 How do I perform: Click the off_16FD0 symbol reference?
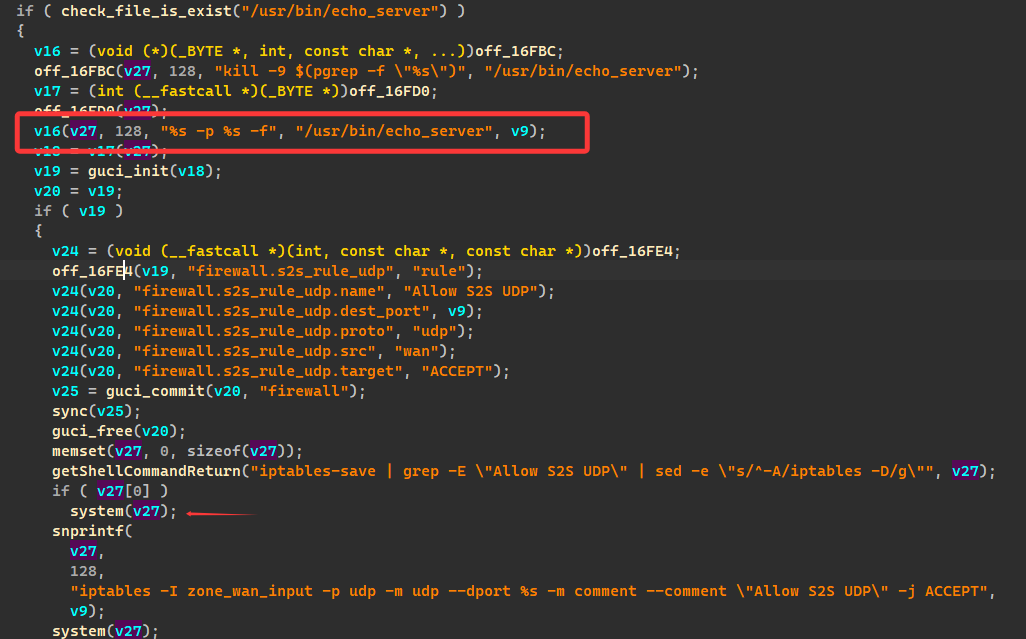(394, 91)
